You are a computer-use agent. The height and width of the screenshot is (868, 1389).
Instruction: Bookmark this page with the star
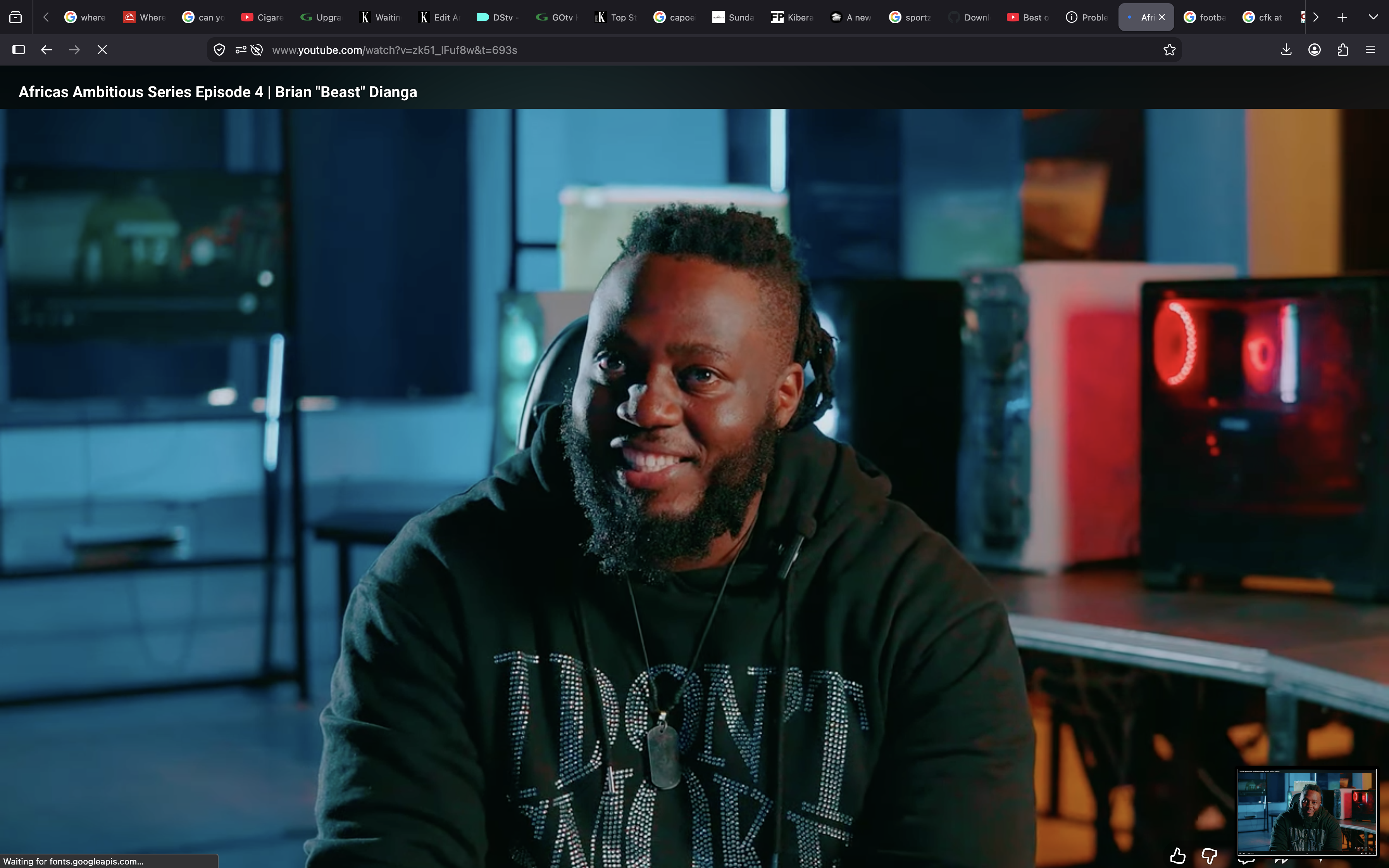click(1169, 50)
